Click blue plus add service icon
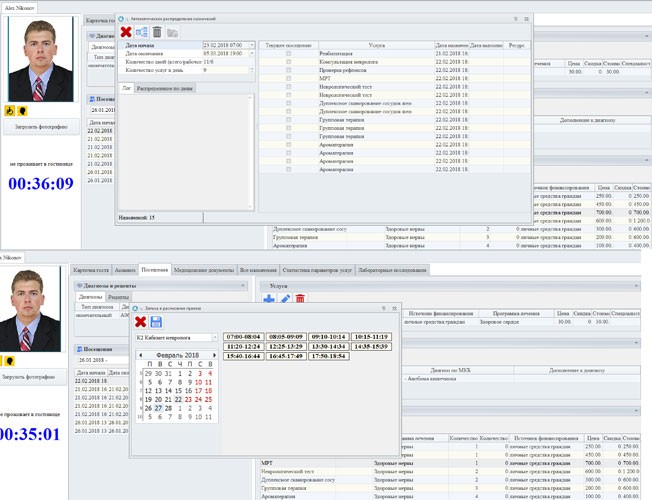The width and height of the screenshot is (652, 500). click(268, 298)
